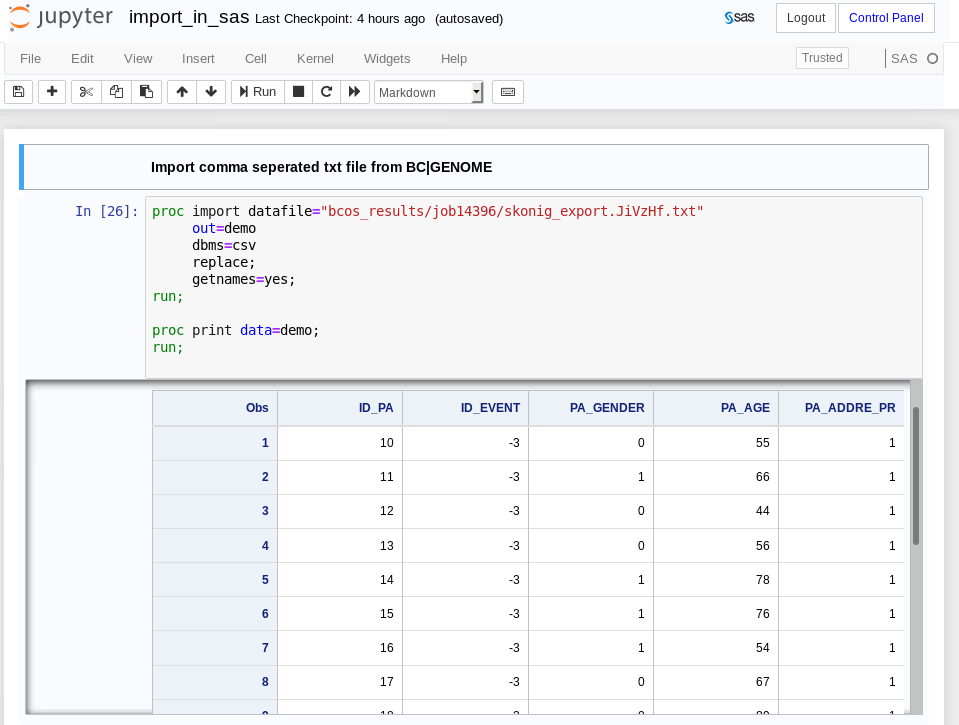Open the Insert menu
The height and width of the screenshot is (725, 959).
[198, 59]
